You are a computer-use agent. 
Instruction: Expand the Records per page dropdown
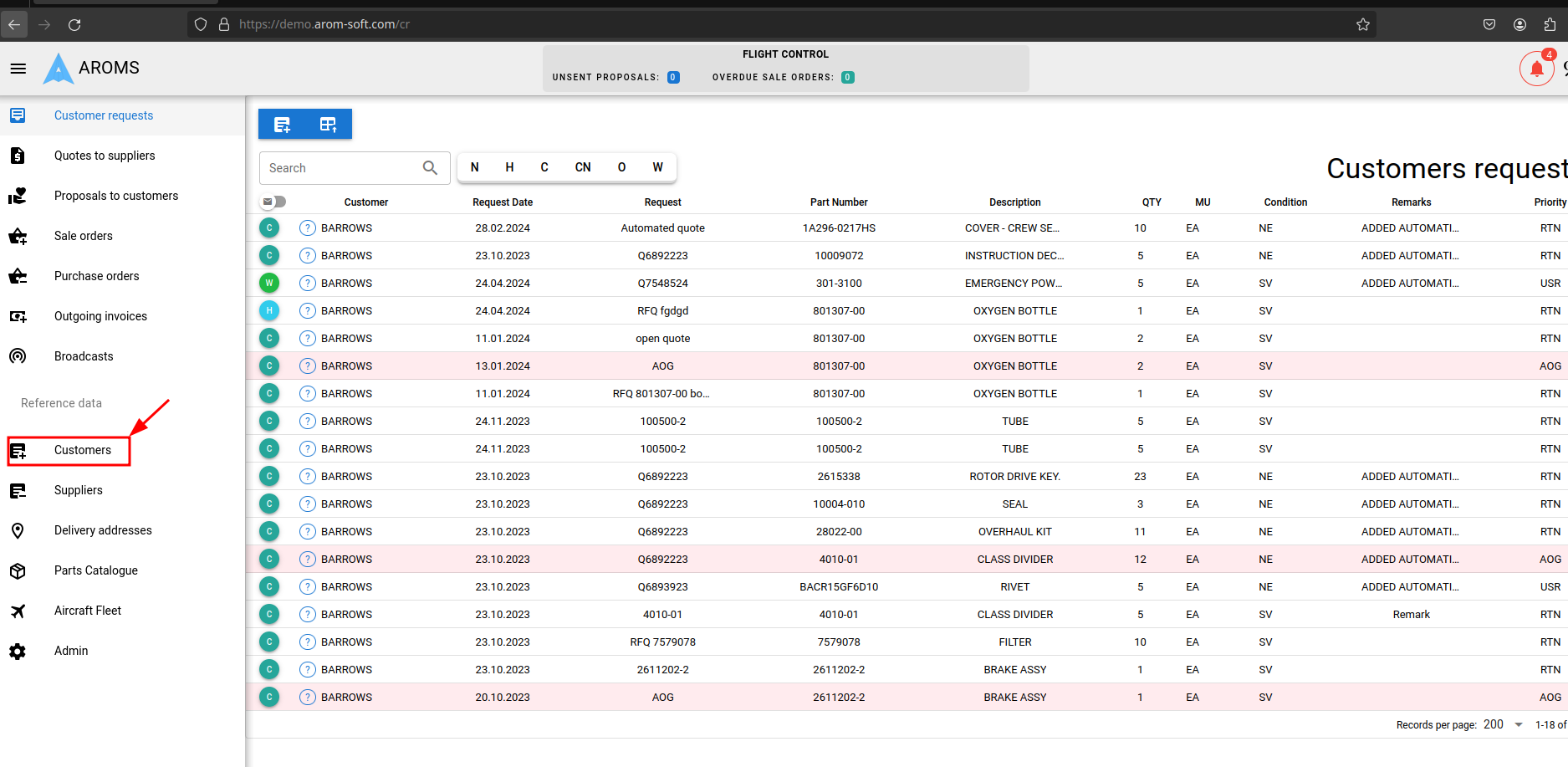1518,724
